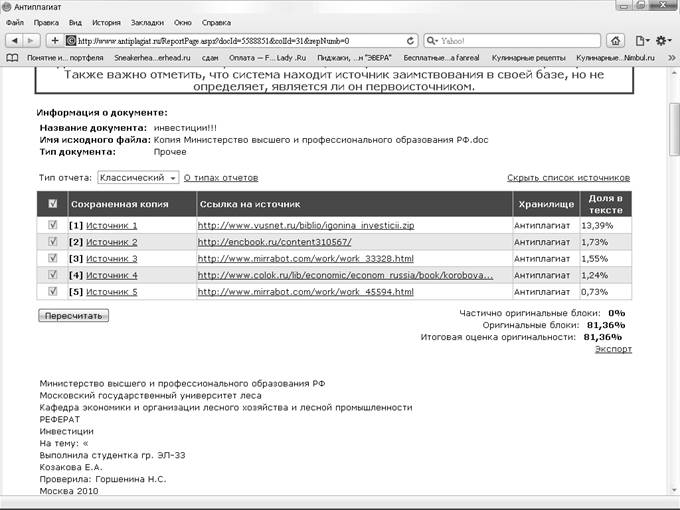
Task: Click the vertical scrollbar thumb
Action: (674, 128)
